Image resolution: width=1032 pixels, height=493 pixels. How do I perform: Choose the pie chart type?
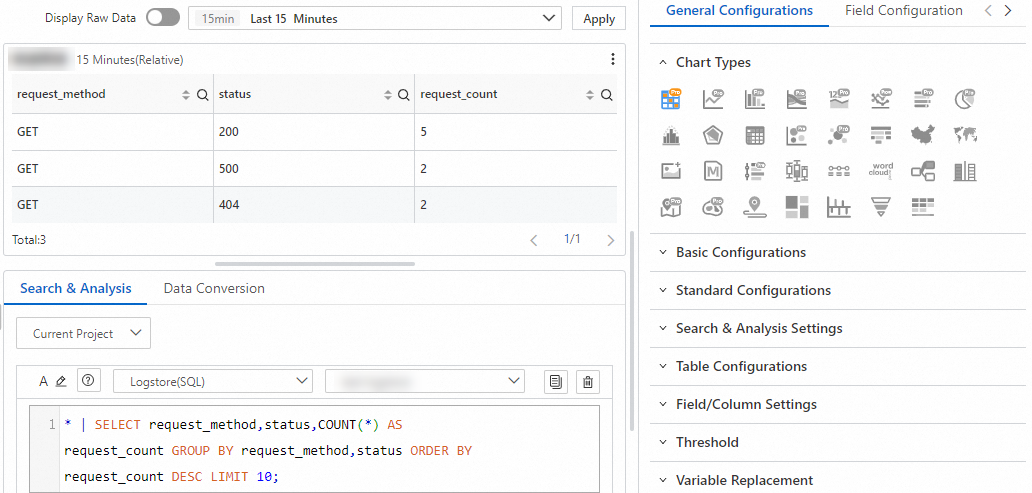(965, 99)
